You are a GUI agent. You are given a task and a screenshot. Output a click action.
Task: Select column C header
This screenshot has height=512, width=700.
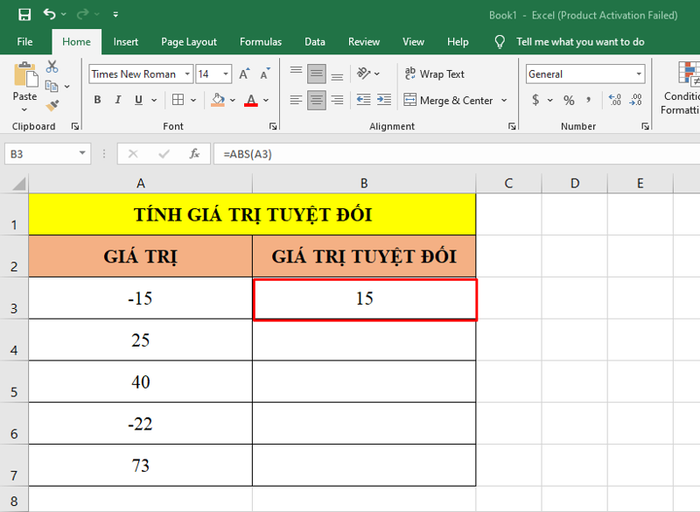coord(508,183)
